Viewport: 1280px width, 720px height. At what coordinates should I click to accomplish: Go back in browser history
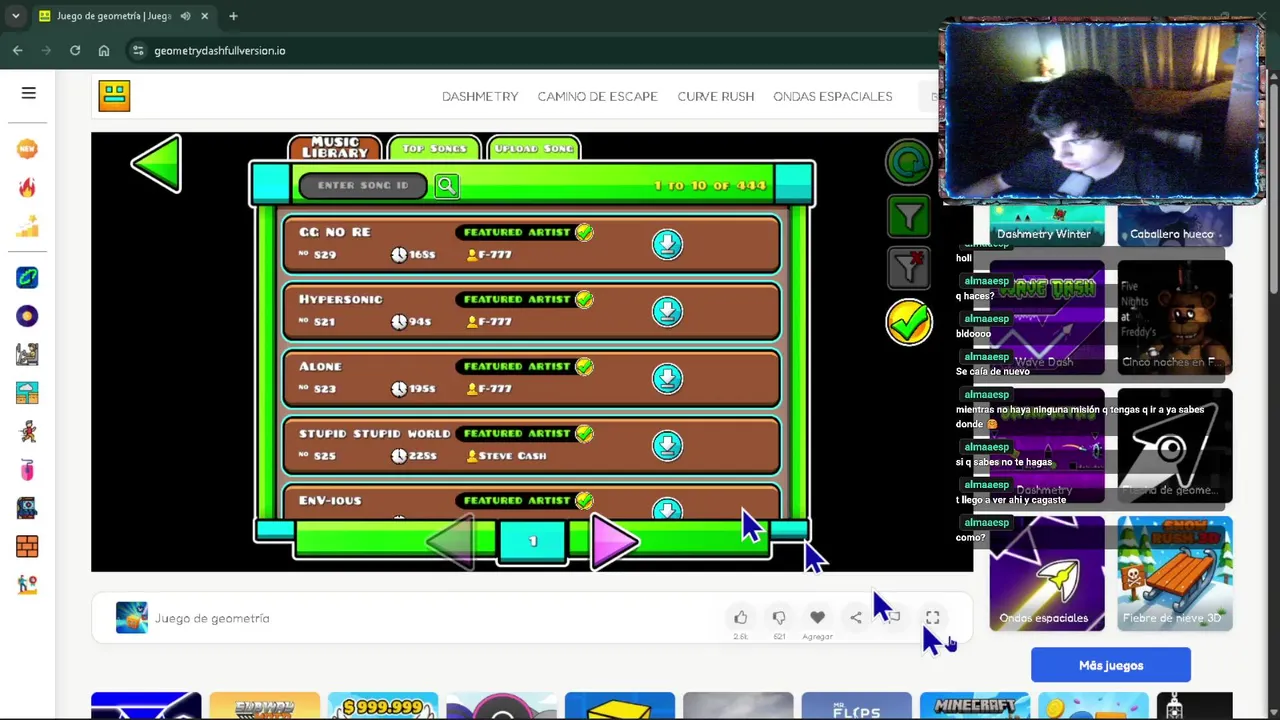(x=18, y=50)
